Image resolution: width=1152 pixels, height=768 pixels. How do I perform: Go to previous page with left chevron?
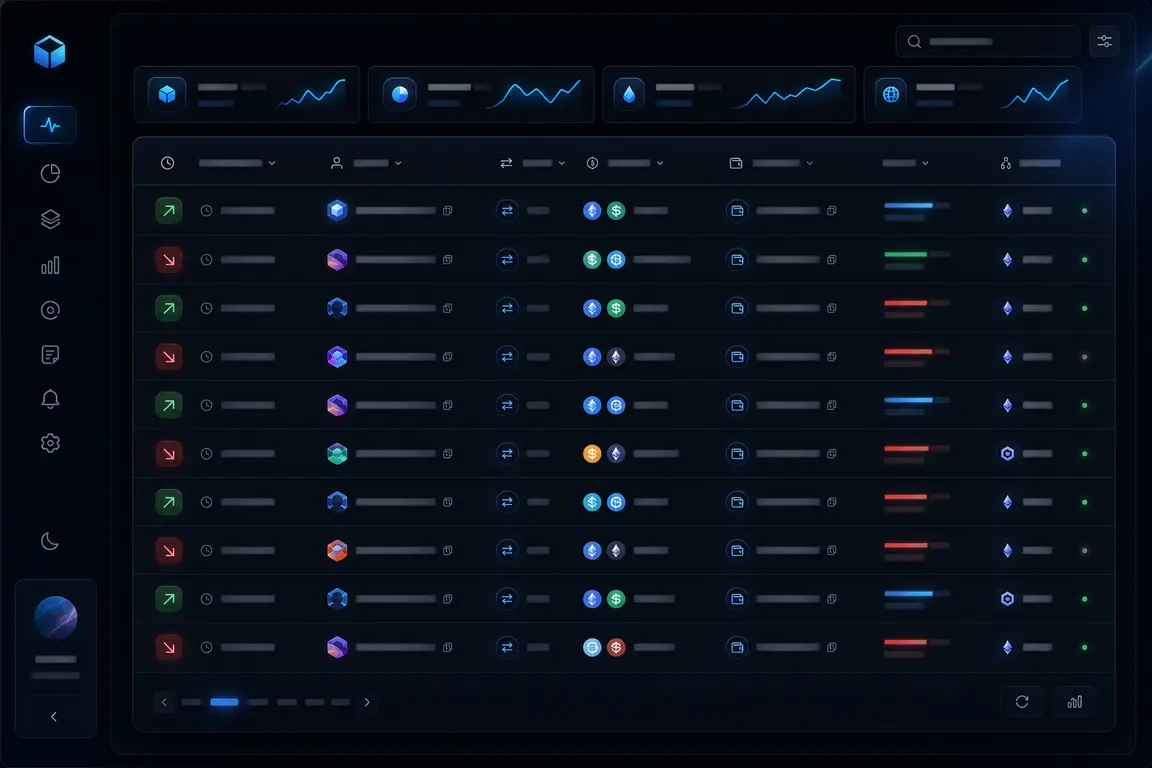[164, 703]
